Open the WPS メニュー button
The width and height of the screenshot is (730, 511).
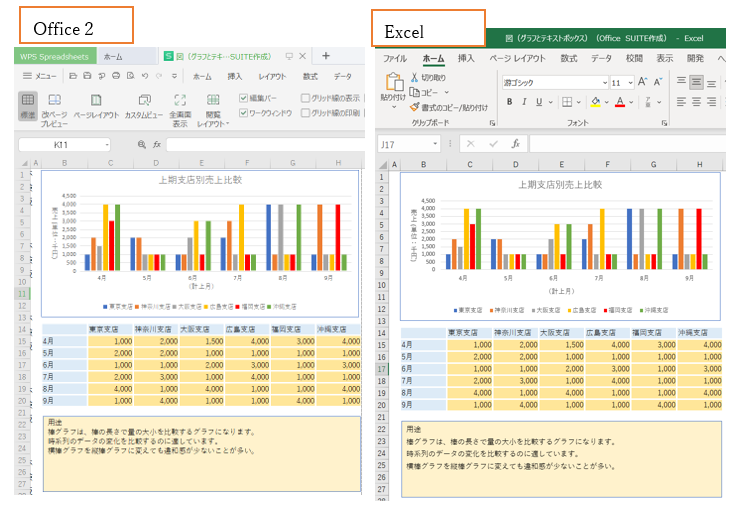pyautogui.click(x=40, y=76)
